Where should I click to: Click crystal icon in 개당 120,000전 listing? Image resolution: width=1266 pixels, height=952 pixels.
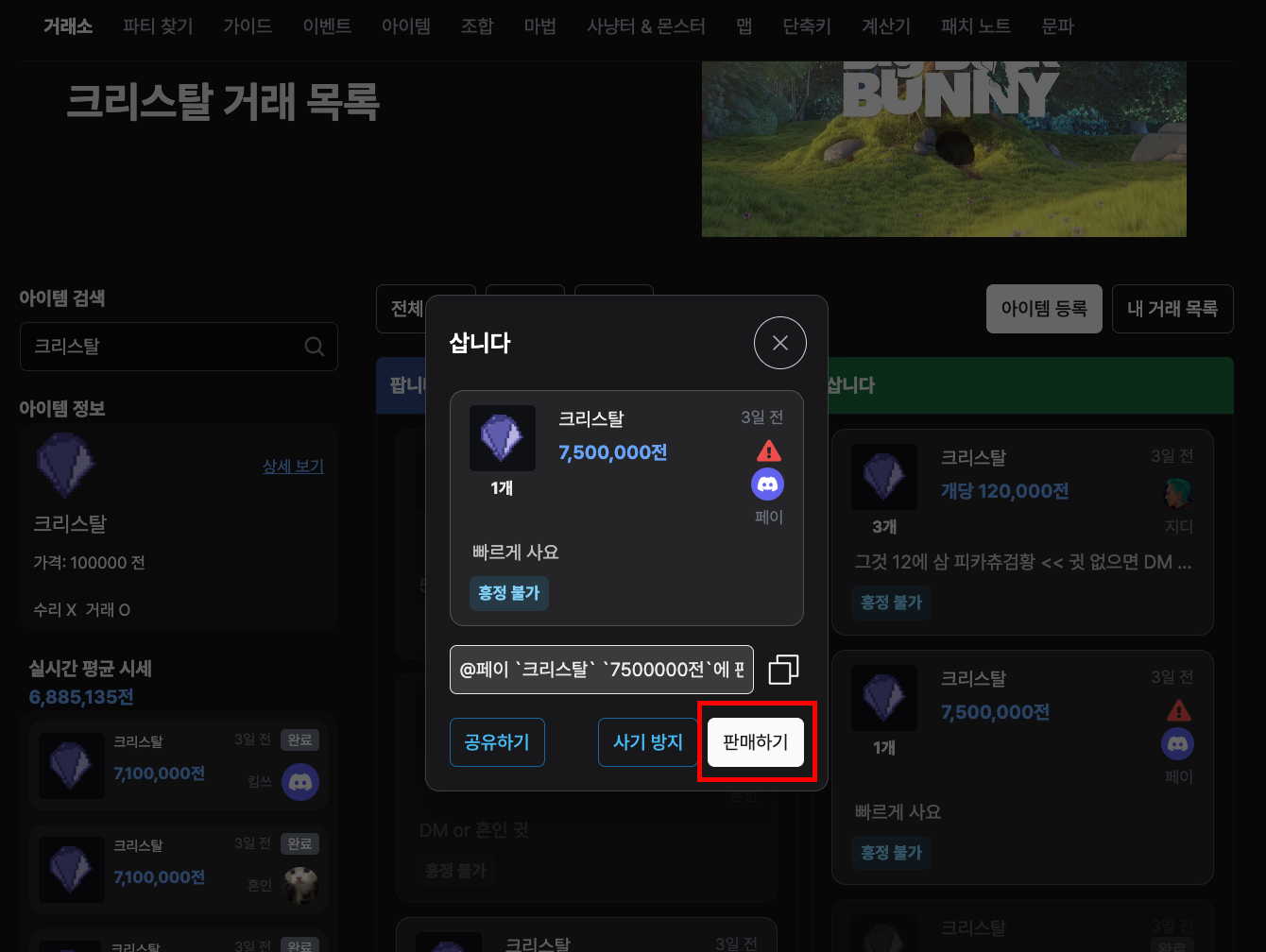click(884, 477)
